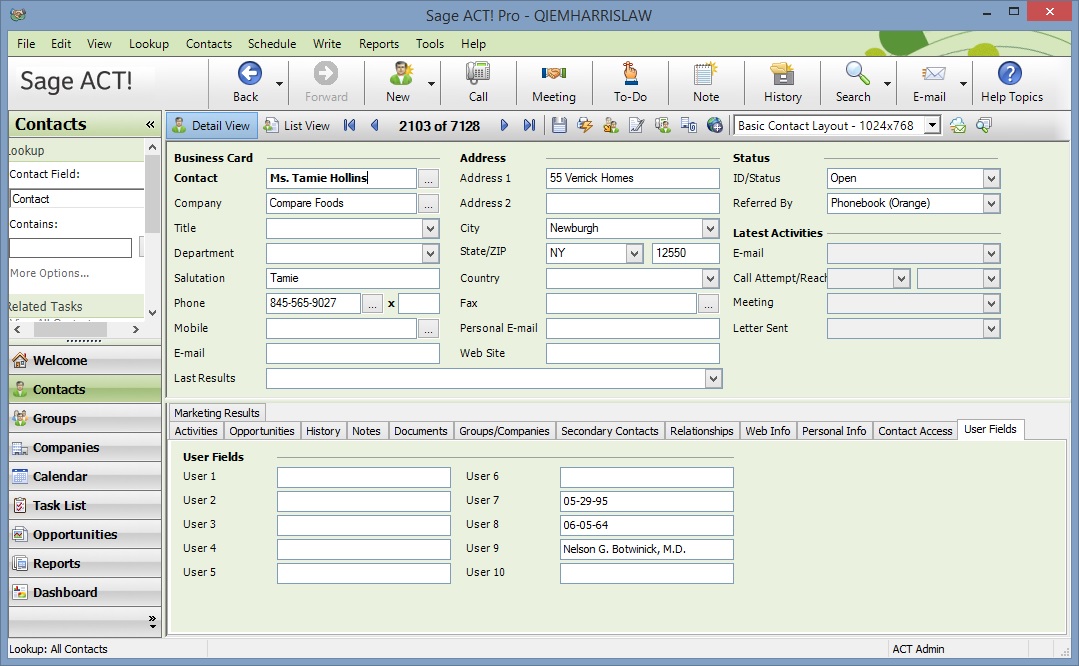The width and height of the screenshot is (1079, 666).
Task: Create a new contact with New icon
Action: 399,75
